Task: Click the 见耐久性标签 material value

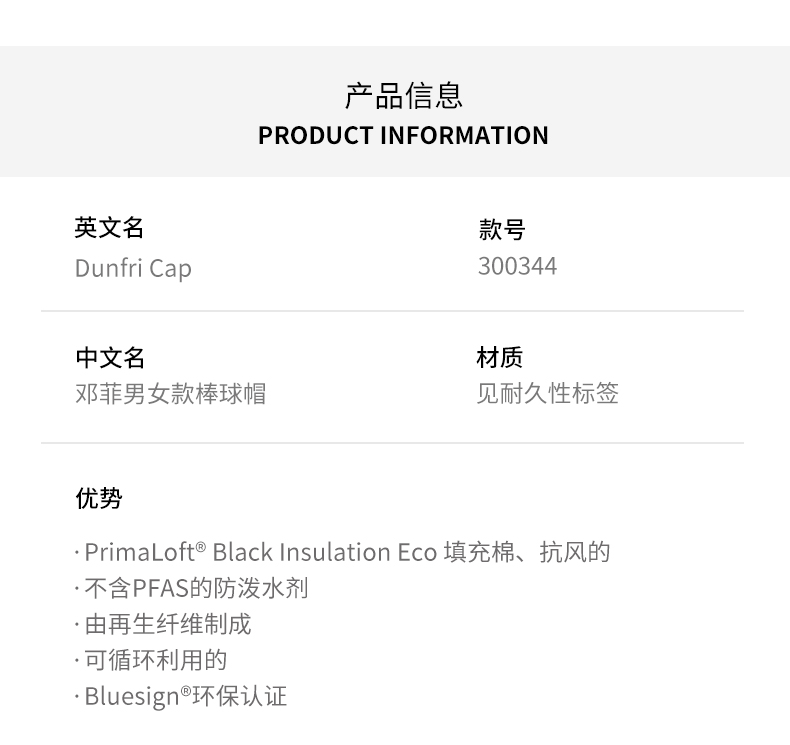Action: [x=547, y=393]
